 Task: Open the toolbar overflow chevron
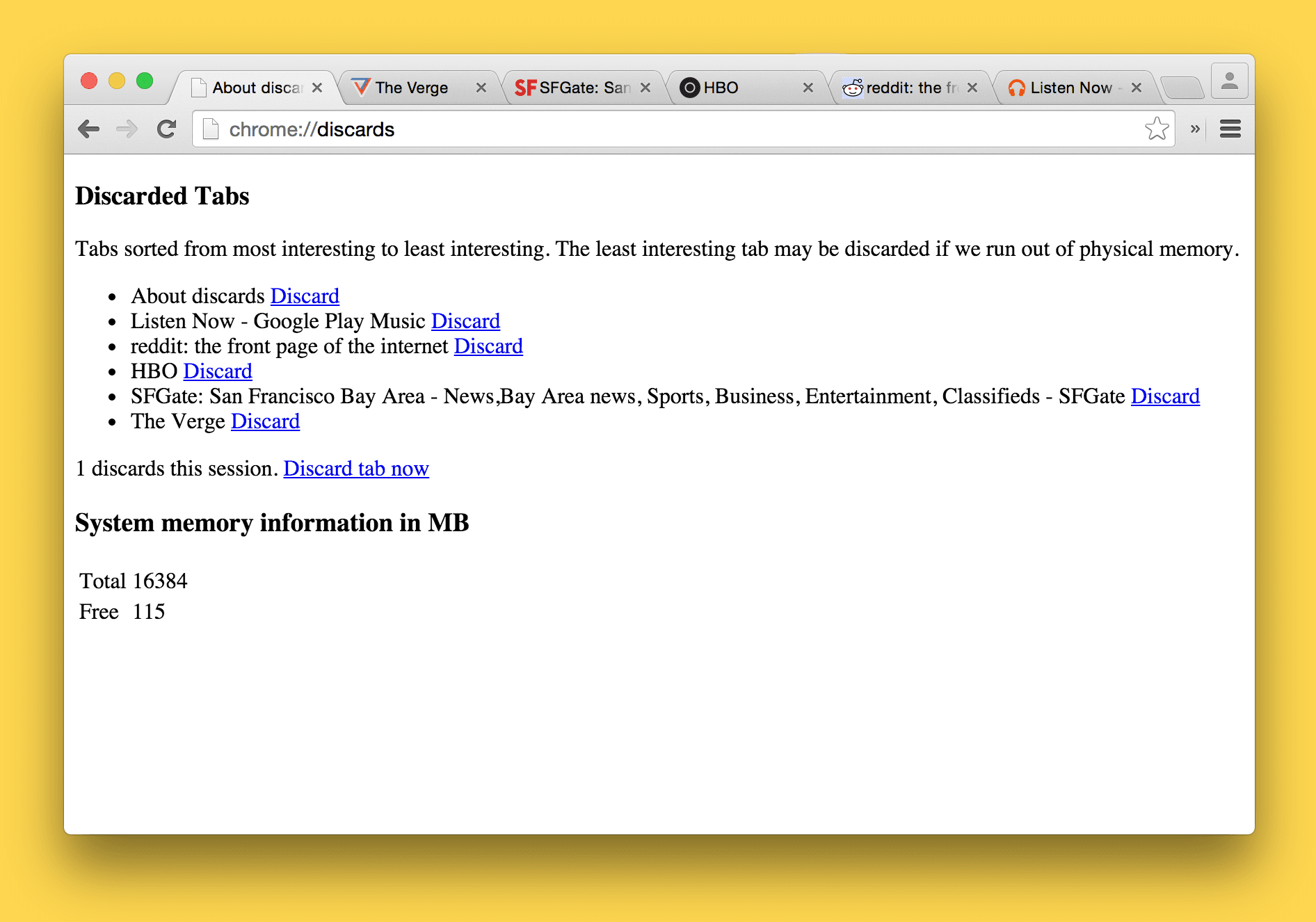pos(1195,129)
